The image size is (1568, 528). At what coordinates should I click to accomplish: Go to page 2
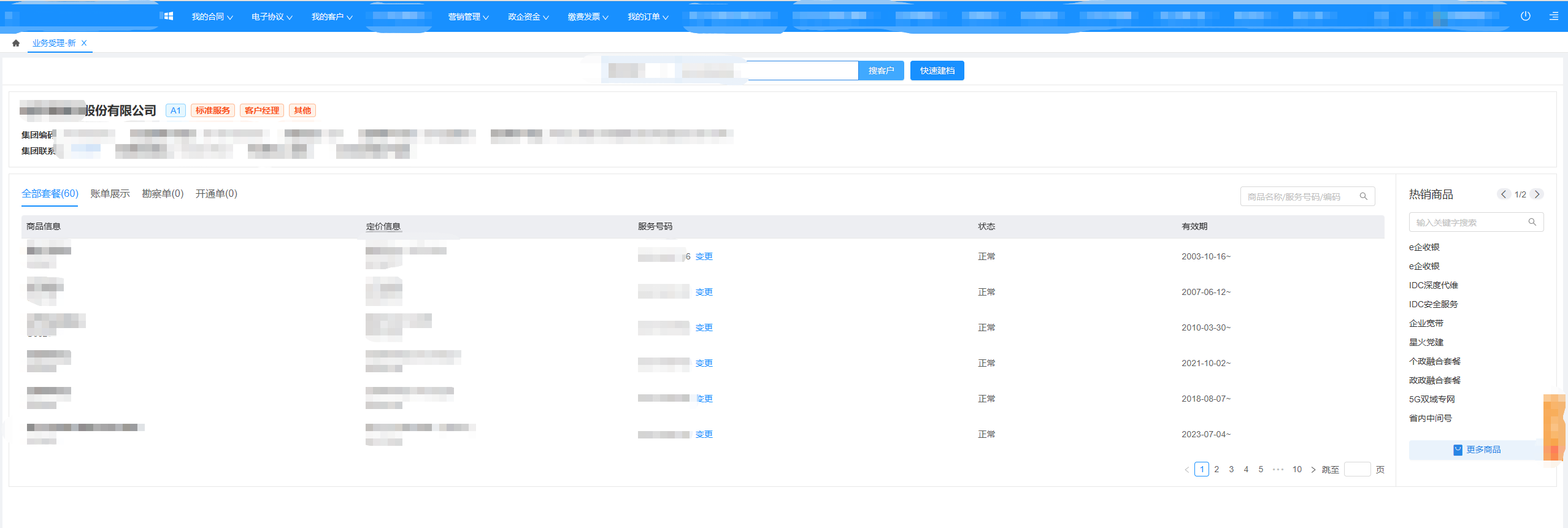coord(1216,469)
